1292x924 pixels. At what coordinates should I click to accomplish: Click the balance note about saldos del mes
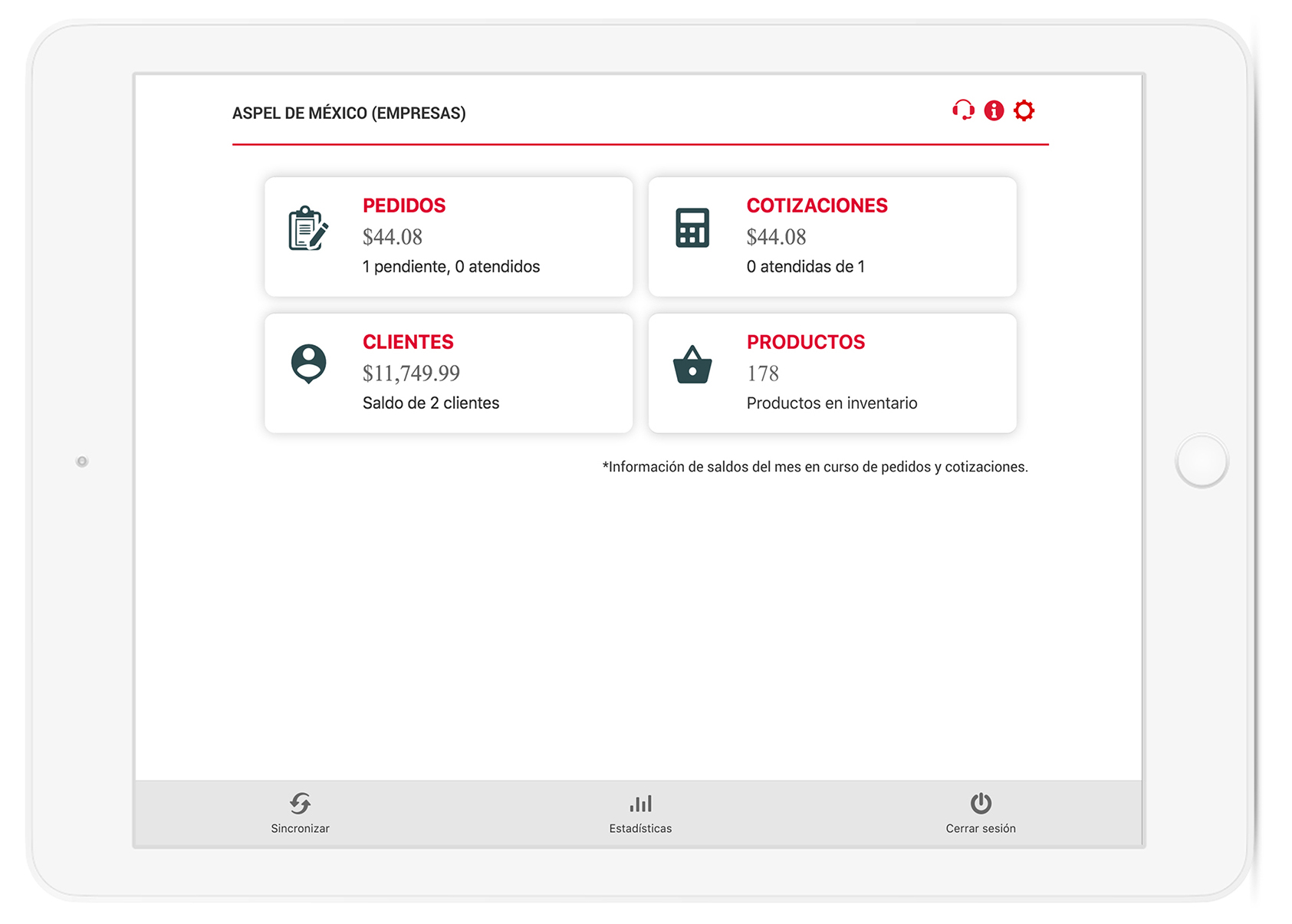(815, 466)
